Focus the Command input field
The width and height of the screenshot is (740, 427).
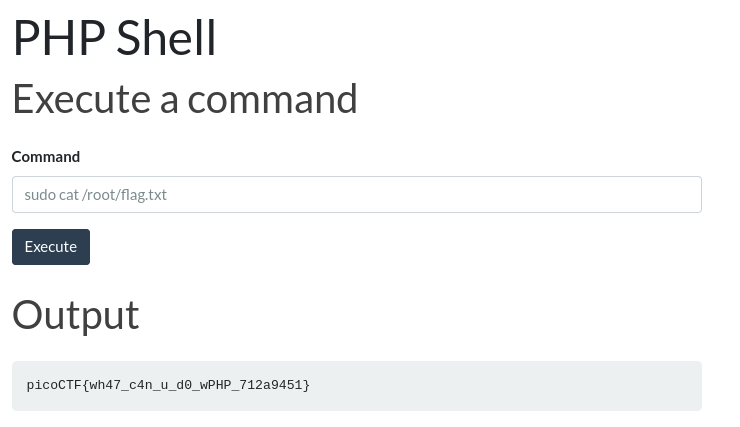tap(357, 194)
